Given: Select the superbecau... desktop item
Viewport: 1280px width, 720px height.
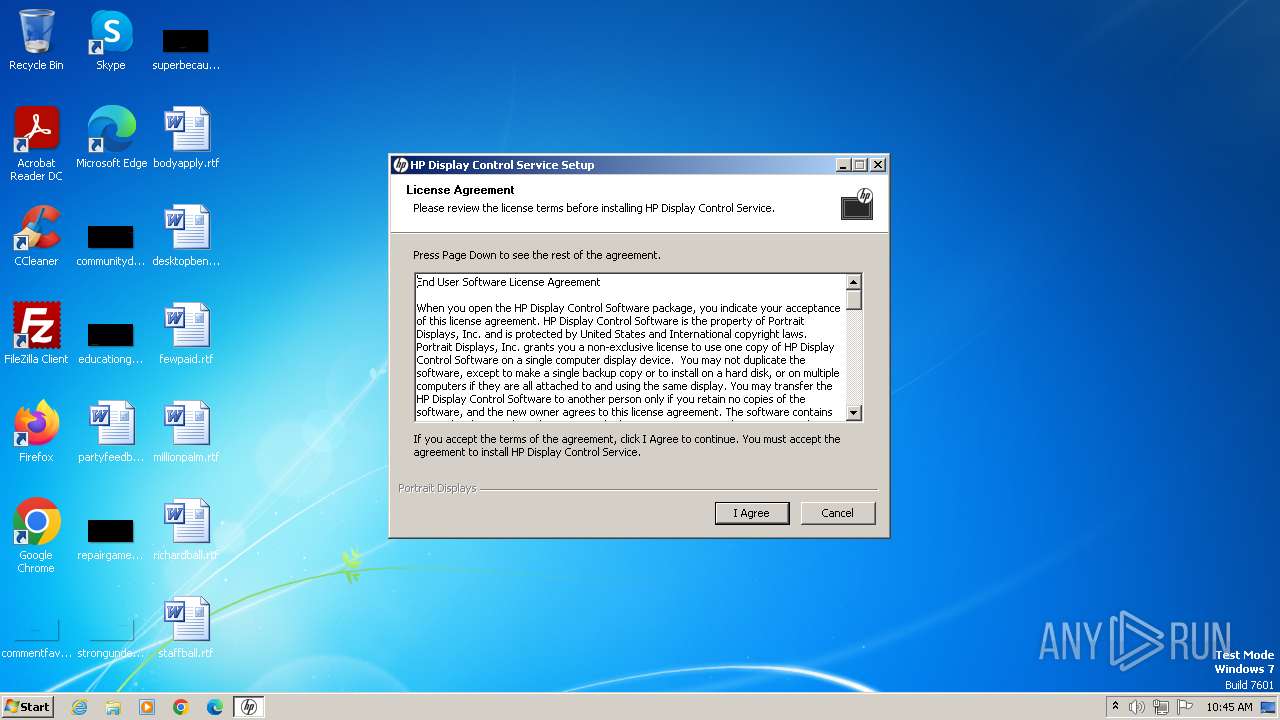Looking at the screenshot, I should (x=186, y=46).
